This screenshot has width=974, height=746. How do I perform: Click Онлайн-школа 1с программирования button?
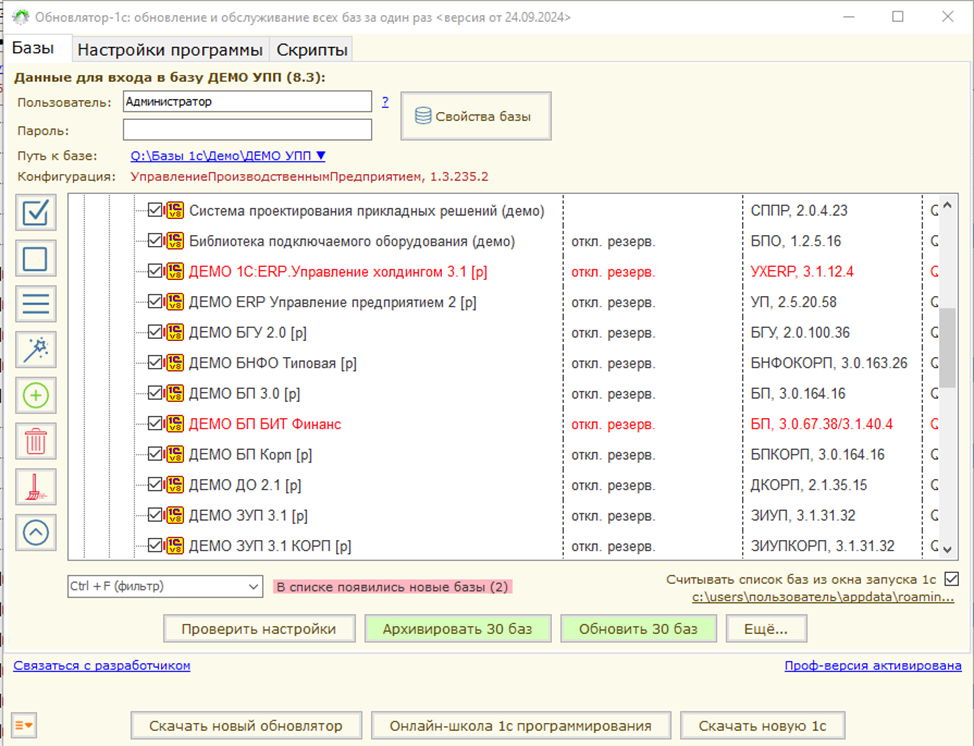click(521, 726)
